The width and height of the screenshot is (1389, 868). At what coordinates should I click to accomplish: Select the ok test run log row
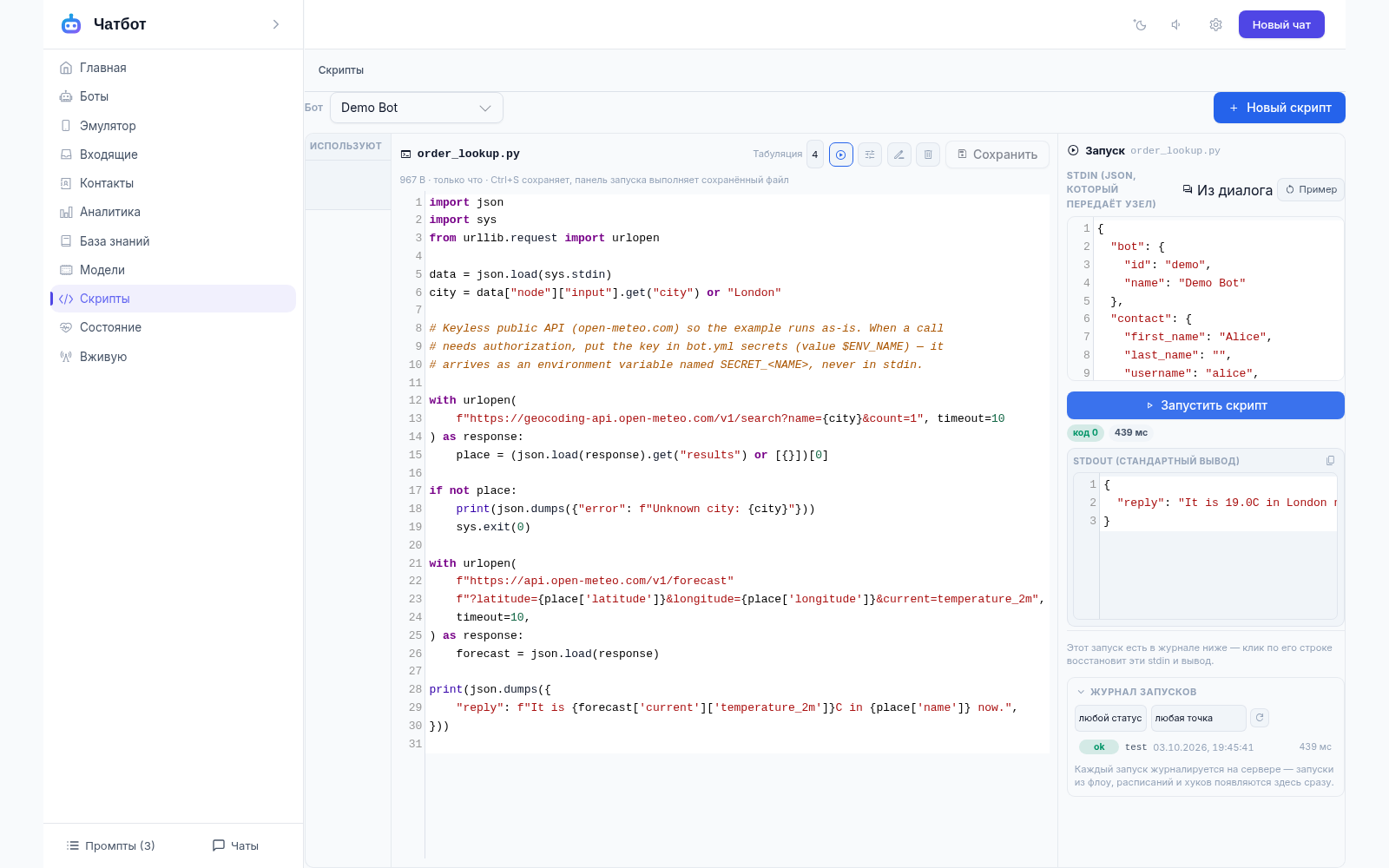tap(1206, 747)
